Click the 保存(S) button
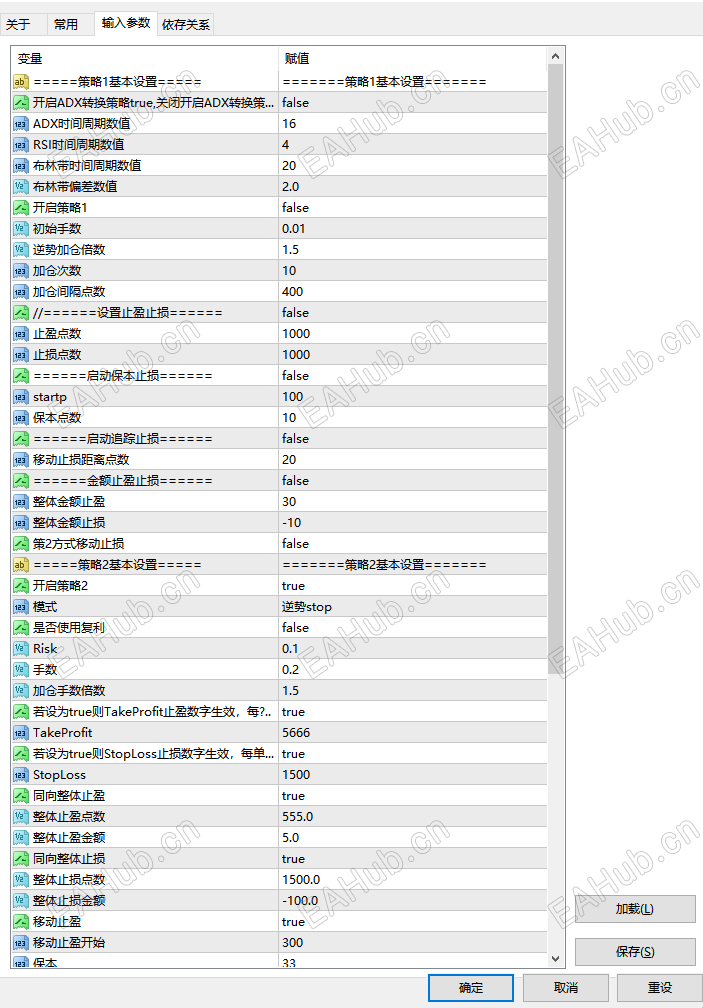Image resolution: width=703 pixels, height=1008 pixels. coord(635,951)
